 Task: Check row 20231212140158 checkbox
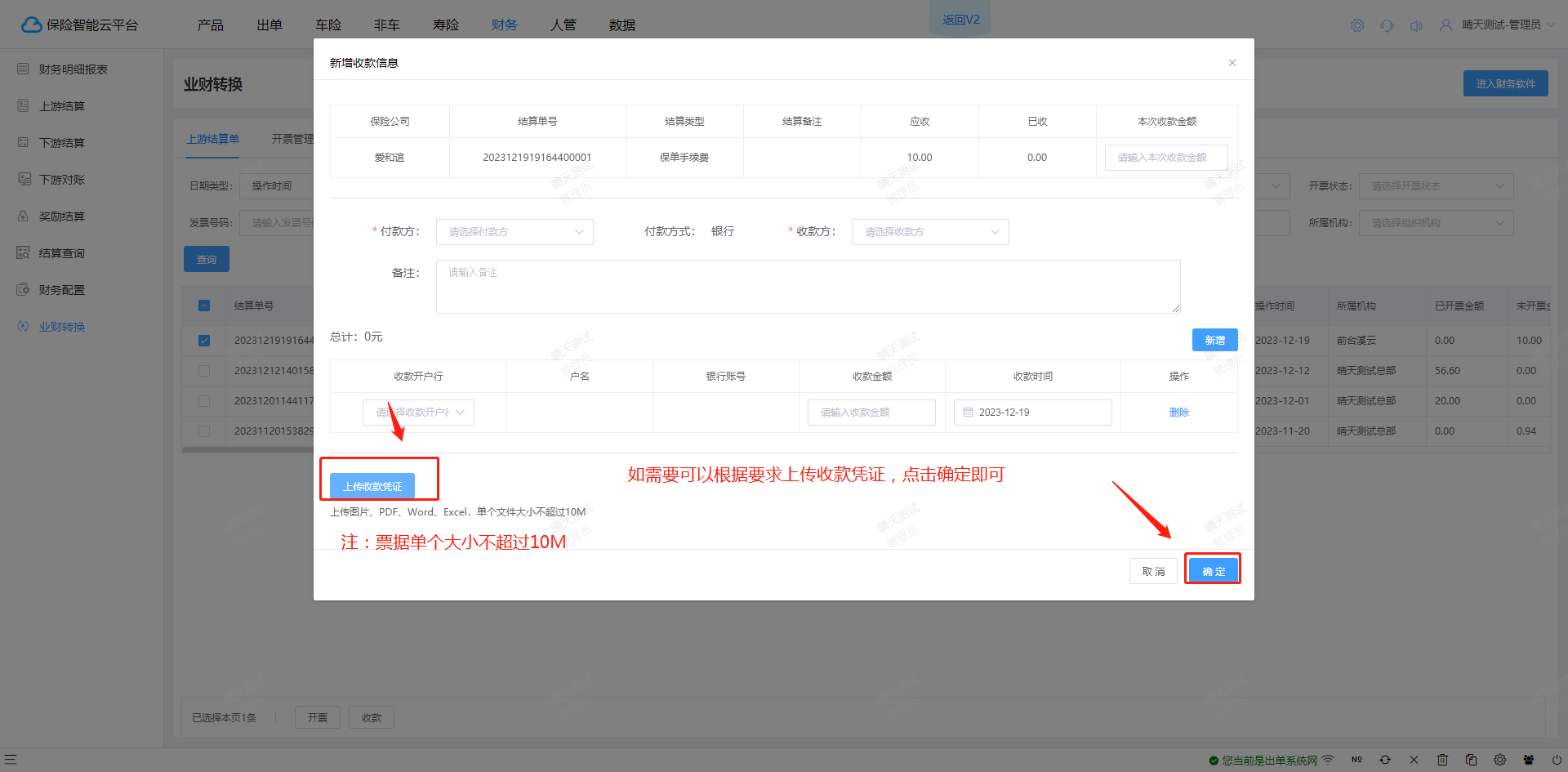click(204, 371)
